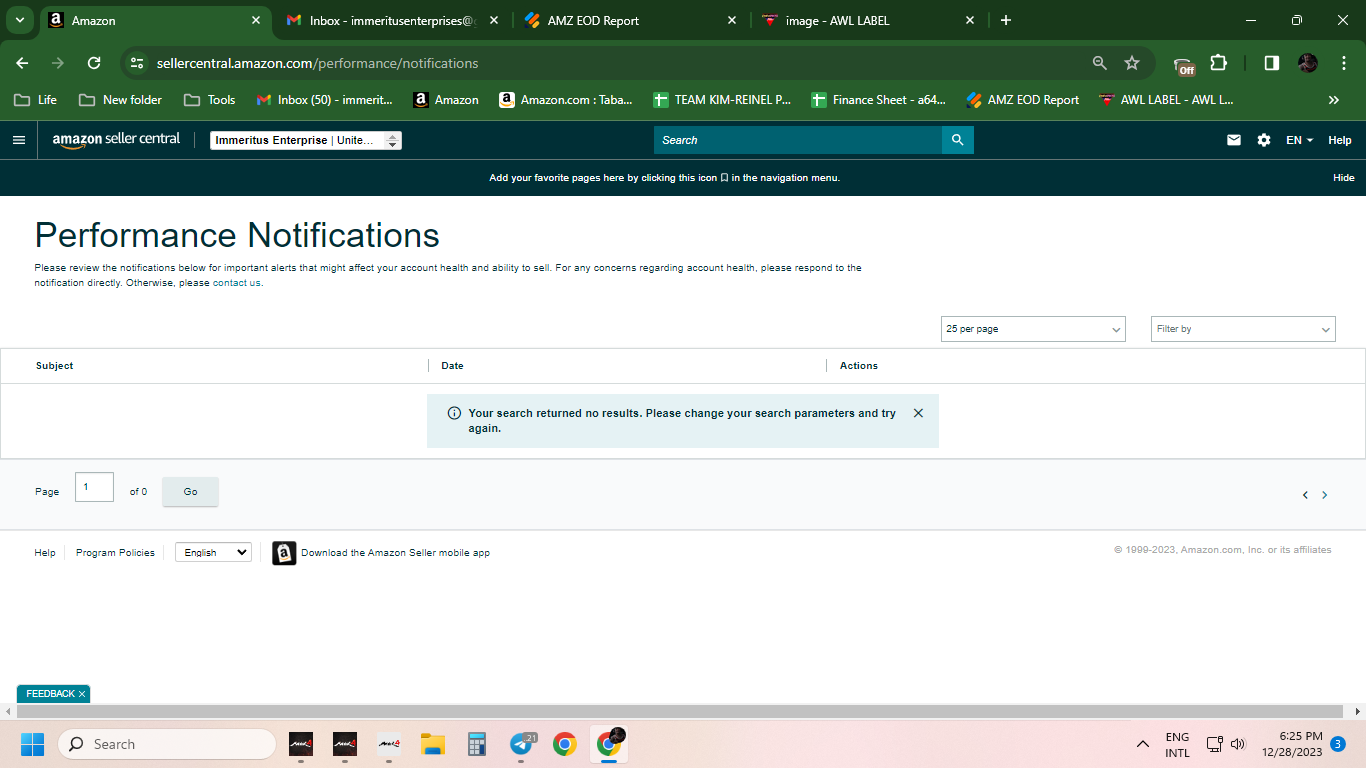Sort by Subject column header
Viewport: 1366px width, 768px height.
click(x=55, y=366)
